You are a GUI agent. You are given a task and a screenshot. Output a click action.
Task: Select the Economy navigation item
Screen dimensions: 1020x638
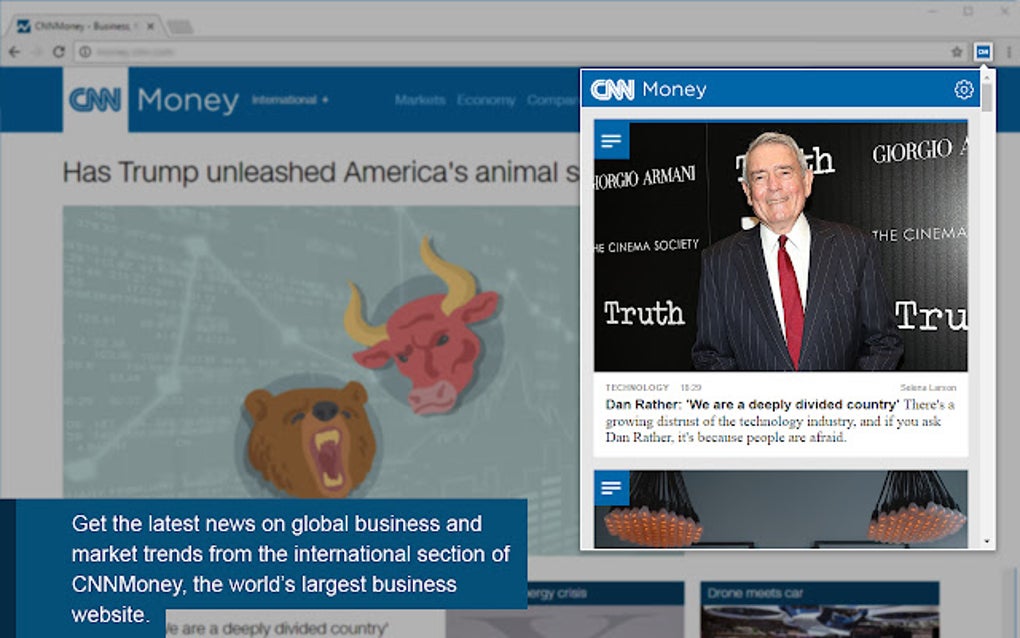487,100
